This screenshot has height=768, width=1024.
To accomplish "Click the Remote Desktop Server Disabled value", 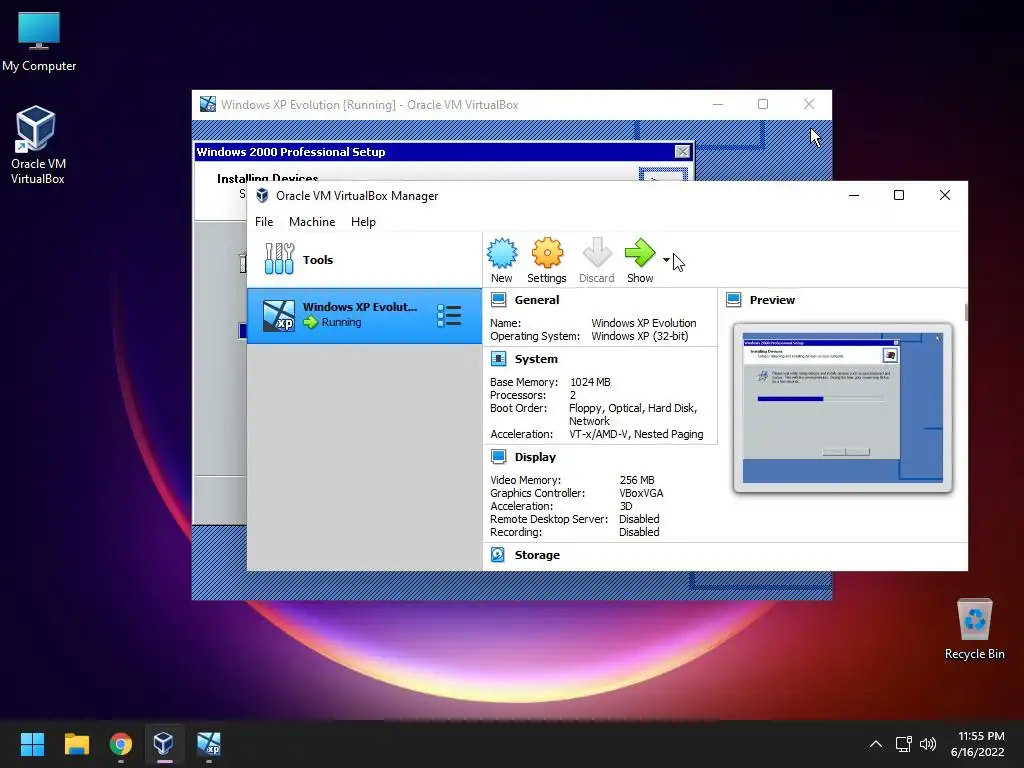I will point(639,519).
